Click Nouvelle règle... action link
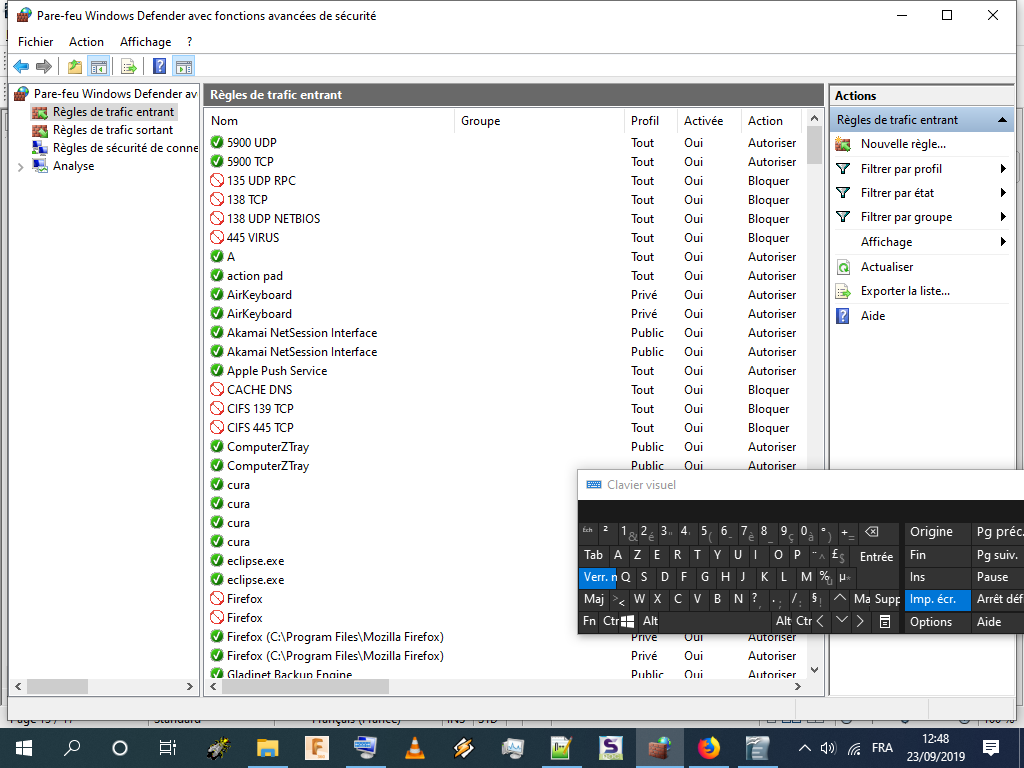The height and width of the screenshot is (768, 1024). pos(903,144)
